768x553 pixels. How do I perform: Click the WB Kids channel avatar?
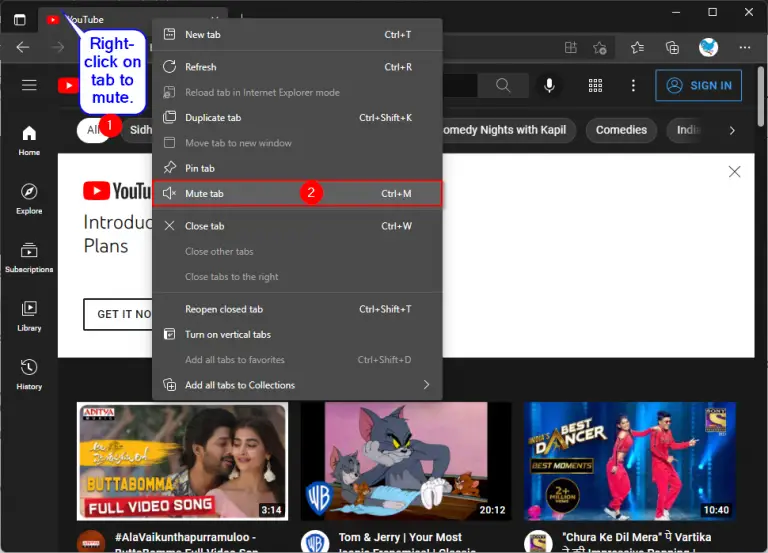tap(314, 541)
